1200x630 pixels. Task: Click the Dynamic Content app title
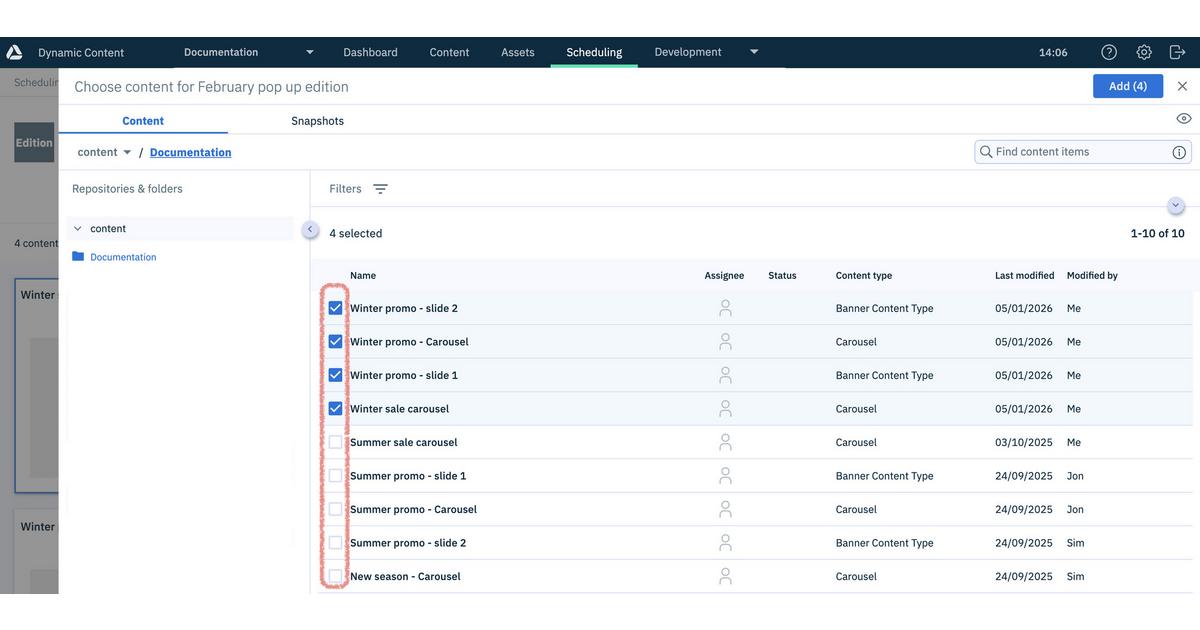coord(81,52)
